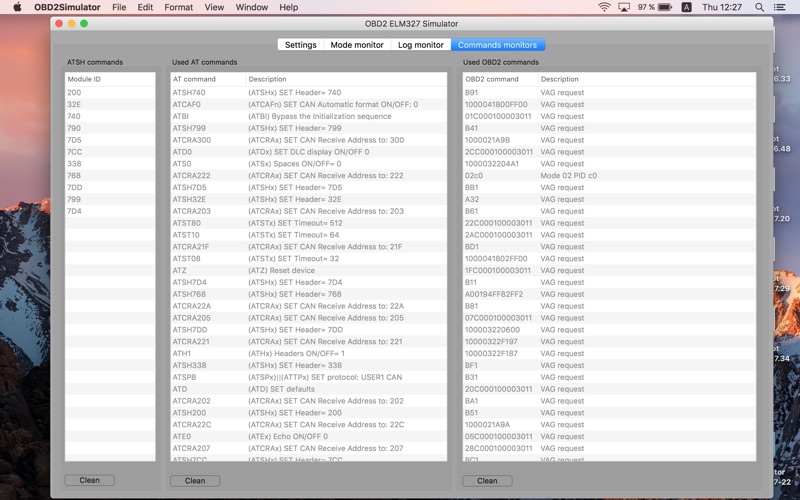Select the ATD0 command row

[x=309, y=152]
